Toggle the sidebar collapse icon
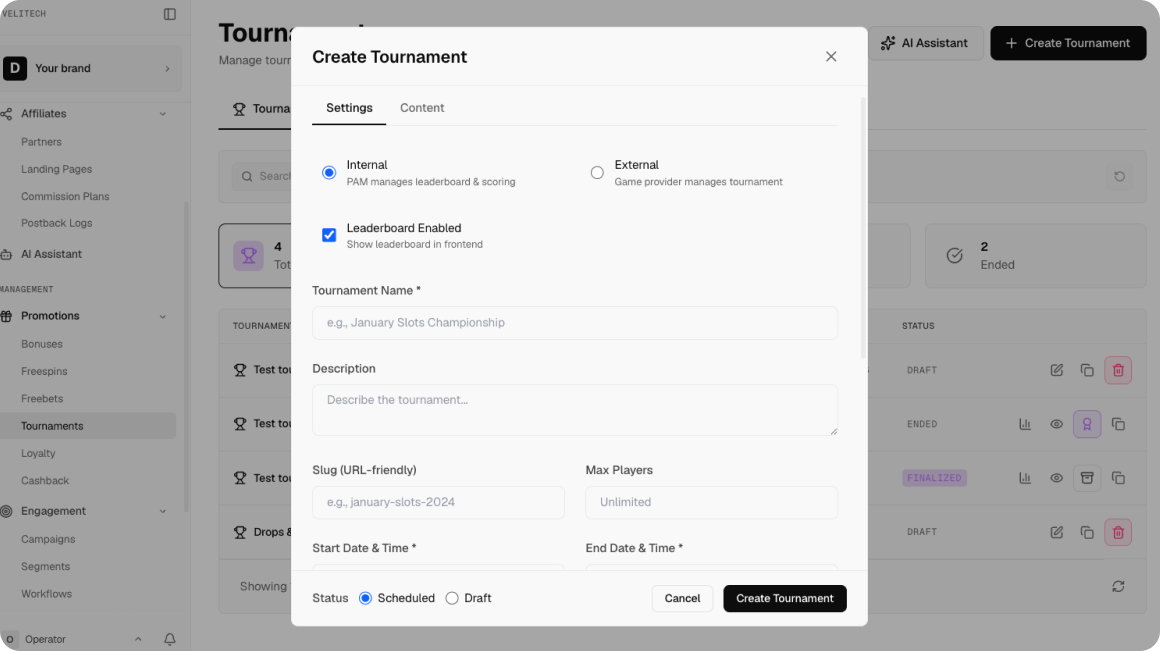This screenshot has height=651, width=1160. click(x=169, y=14)
